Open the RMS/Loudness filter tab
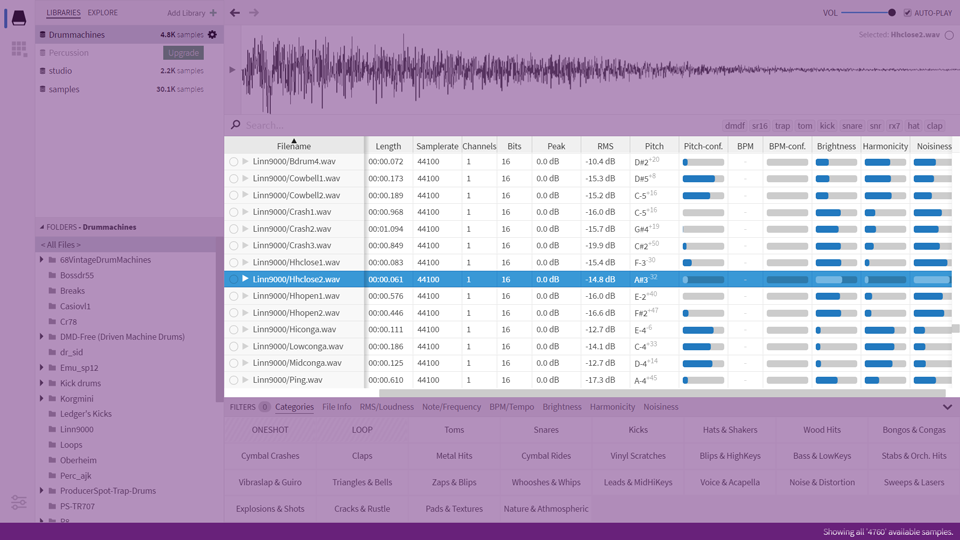Screen dimensions: 960x540 386,407
